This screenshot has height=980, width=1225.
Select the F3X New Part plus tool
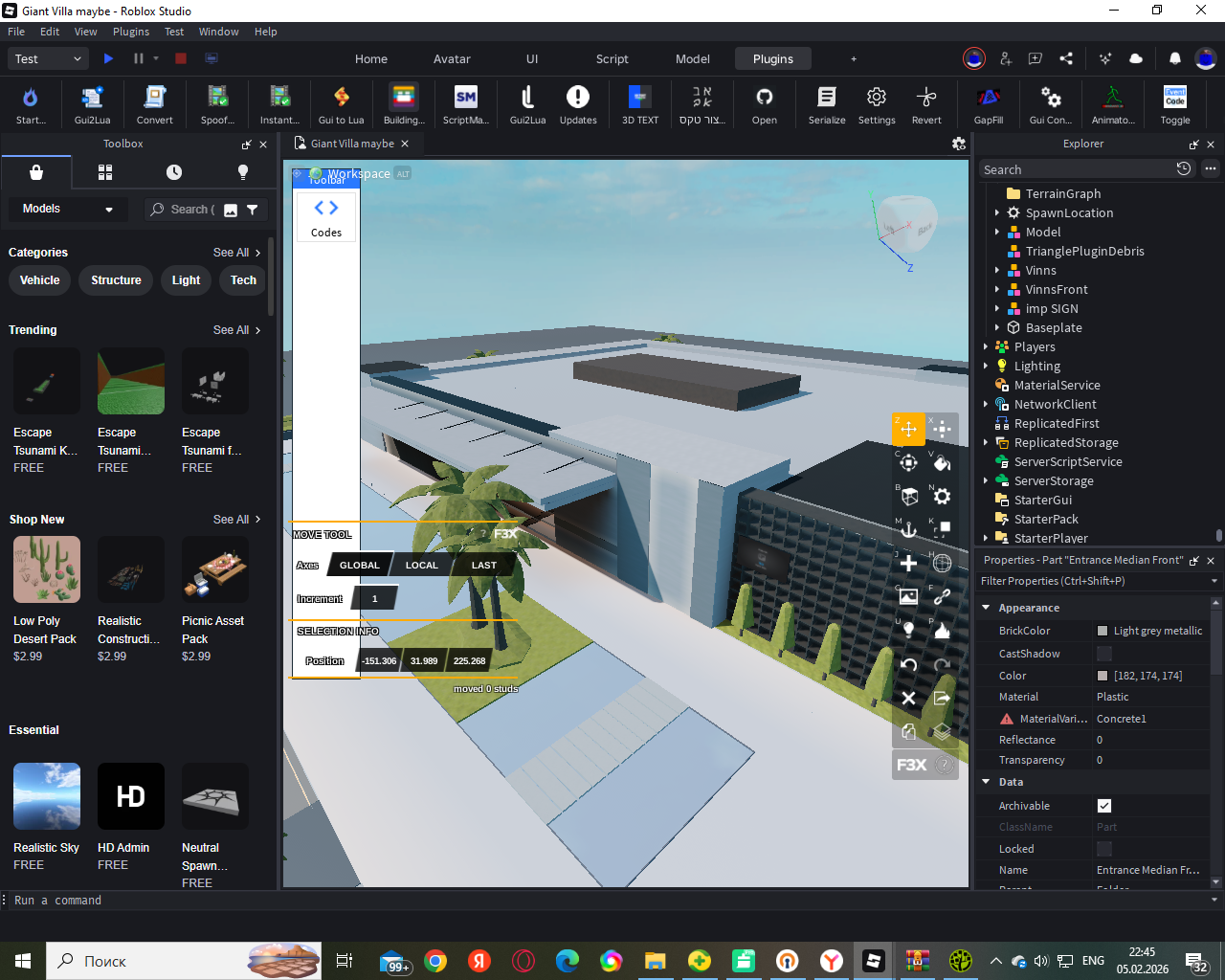point(908,563)
